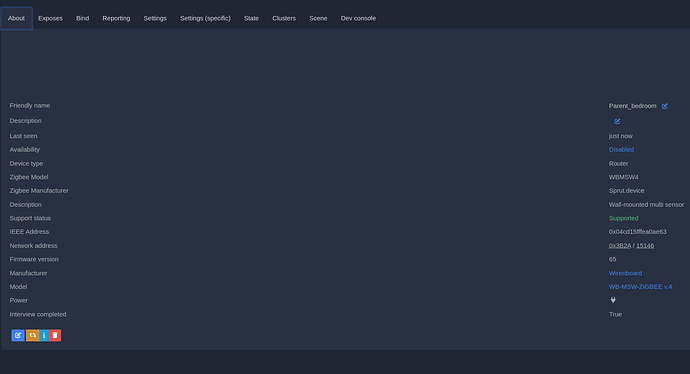Go to the Reporting tab
The width and height of the screenshot is (690, 374).
[x=116, y=18]
